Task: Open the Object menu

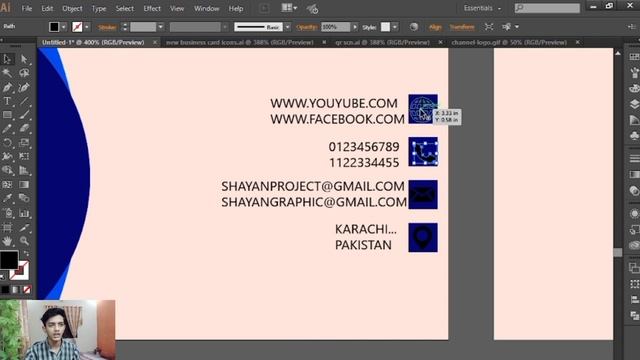Action: [x=72, y=8]
